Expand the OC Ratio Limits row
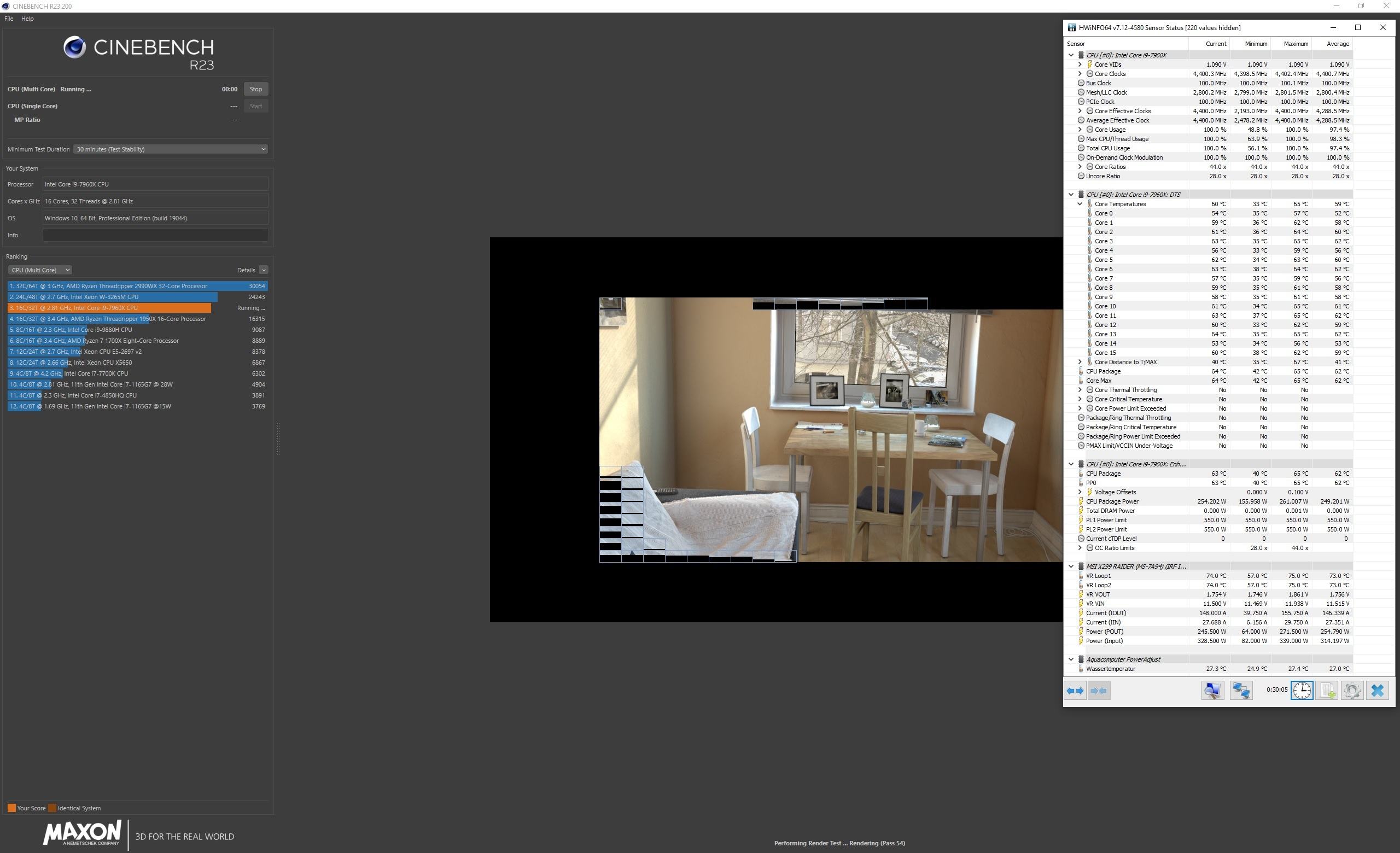 [1080, 548]
